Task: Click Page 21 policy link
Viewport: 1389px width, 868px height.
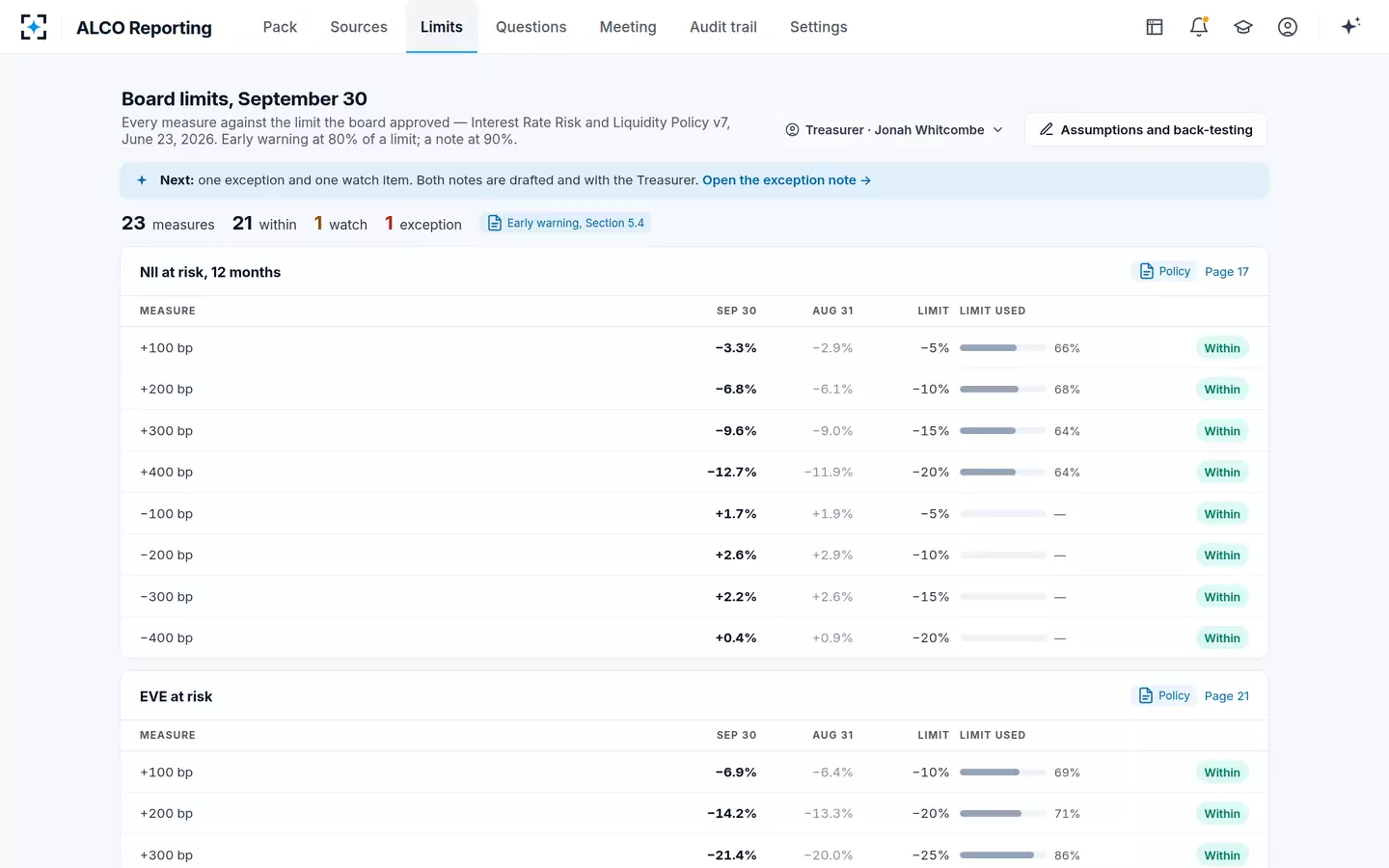Action: [x=1227, y=696]
